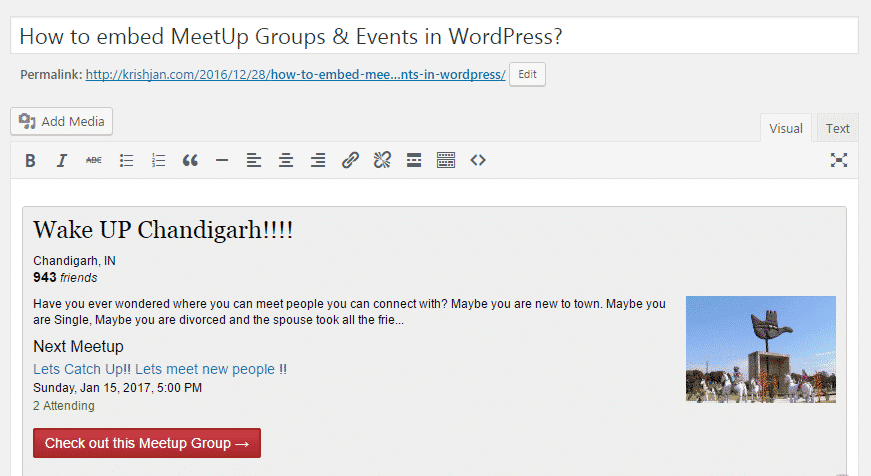Switch to the Text editor tab
The height and width of the screenshot is (476, 871).
pyautogui.click(x=837, y=128)
